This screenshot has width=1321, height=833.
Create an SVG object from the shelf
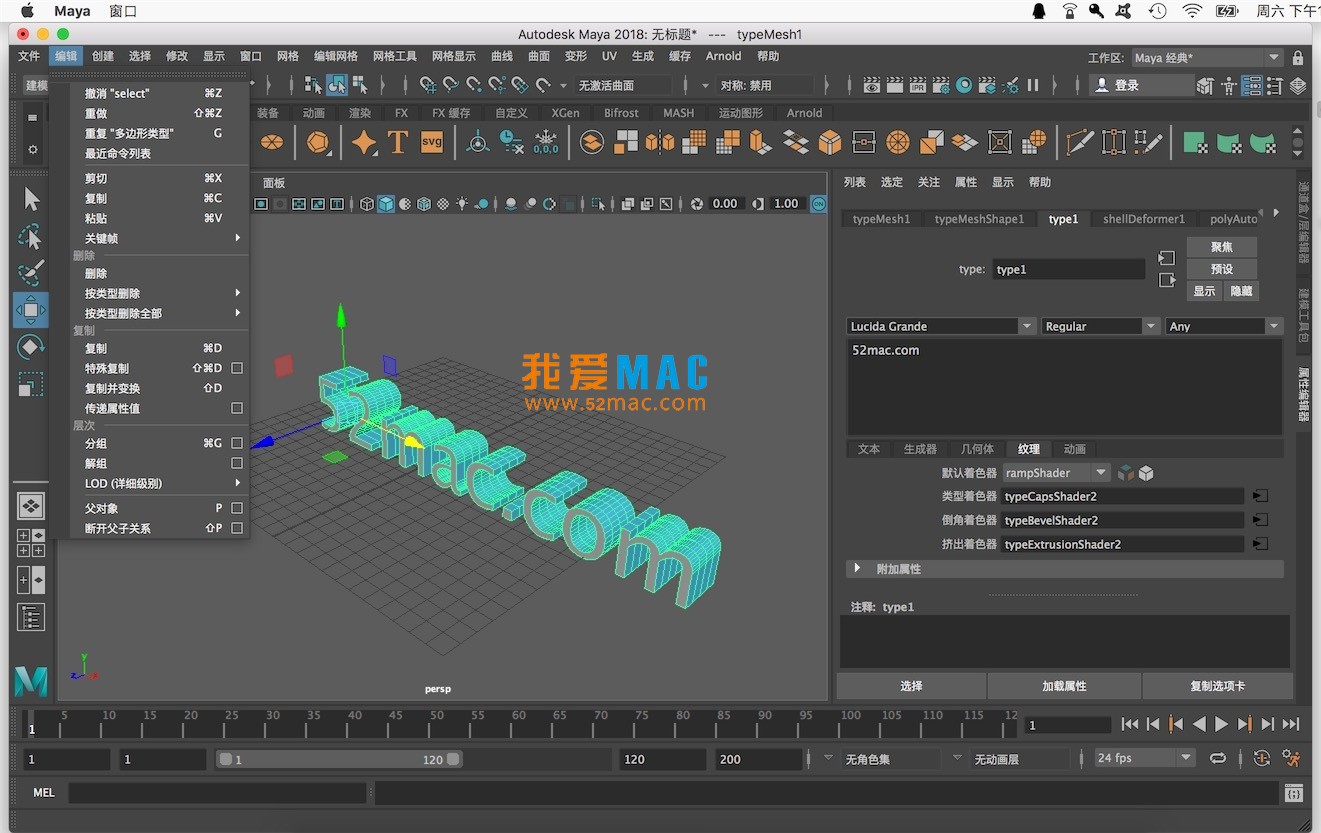point(430,142)
